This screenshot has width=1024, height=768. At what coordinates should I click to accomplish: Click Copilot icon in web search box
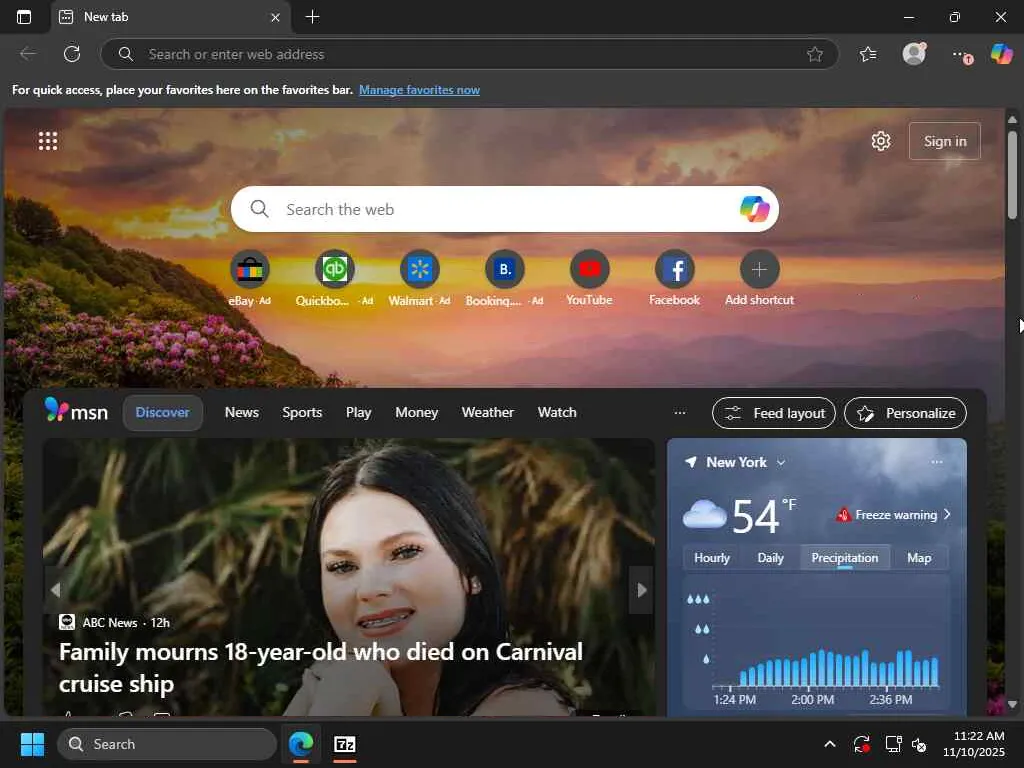(x=754, y=209)
